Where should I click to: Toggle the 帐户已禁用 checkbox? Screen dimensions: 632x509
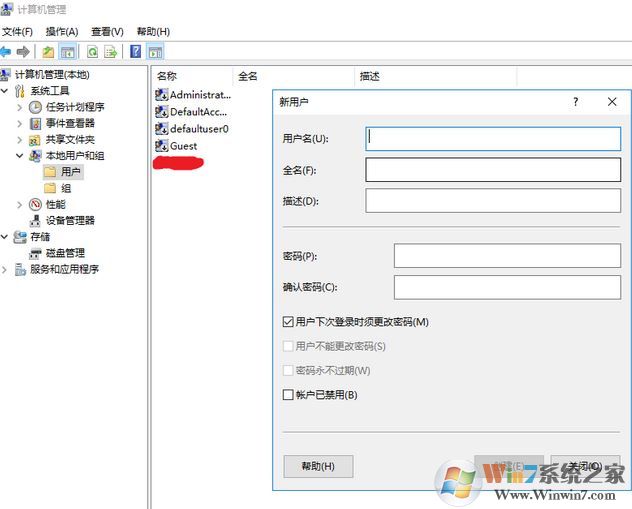(289, 395)
